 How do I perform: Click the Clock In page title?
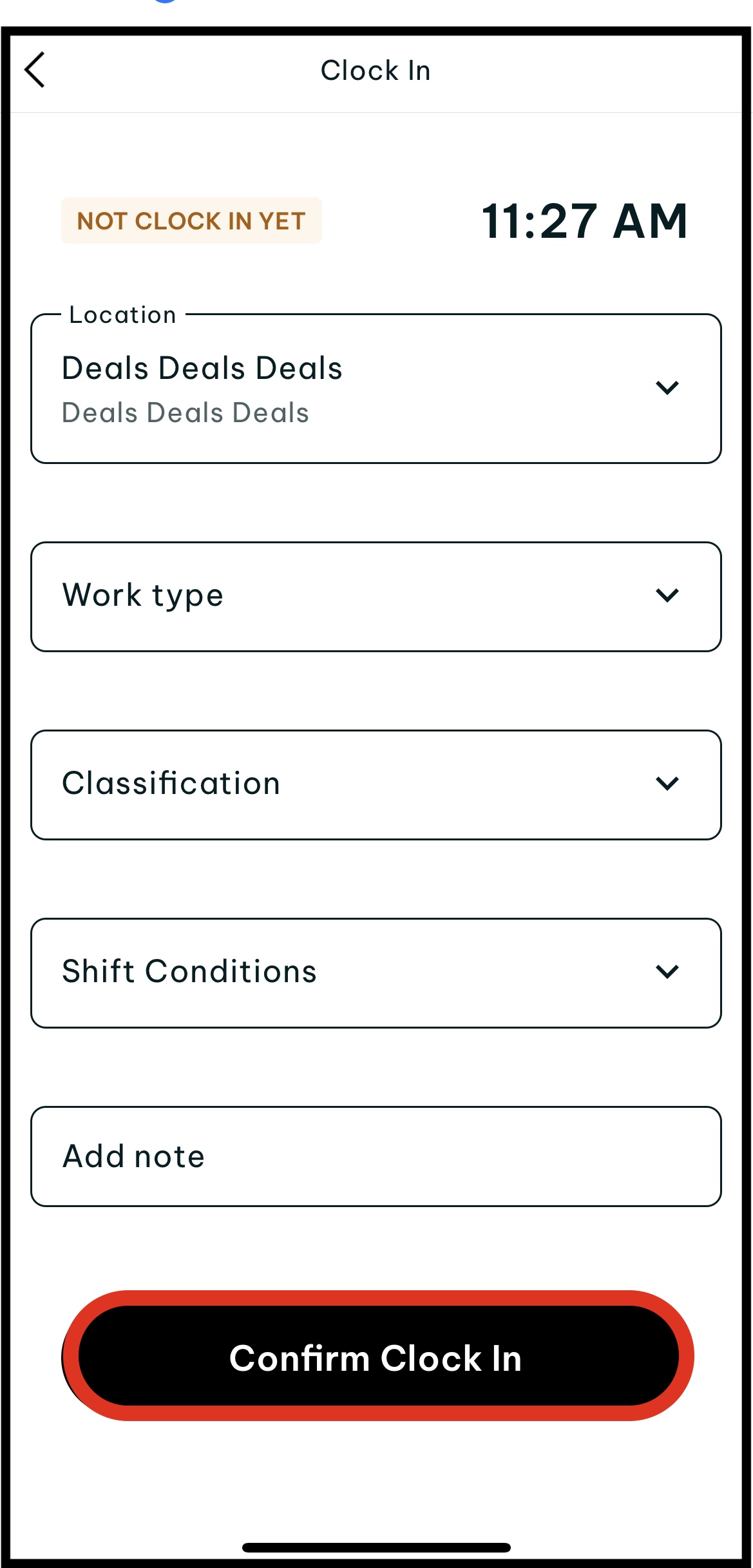pyautogui.click(x=376, y=70)
